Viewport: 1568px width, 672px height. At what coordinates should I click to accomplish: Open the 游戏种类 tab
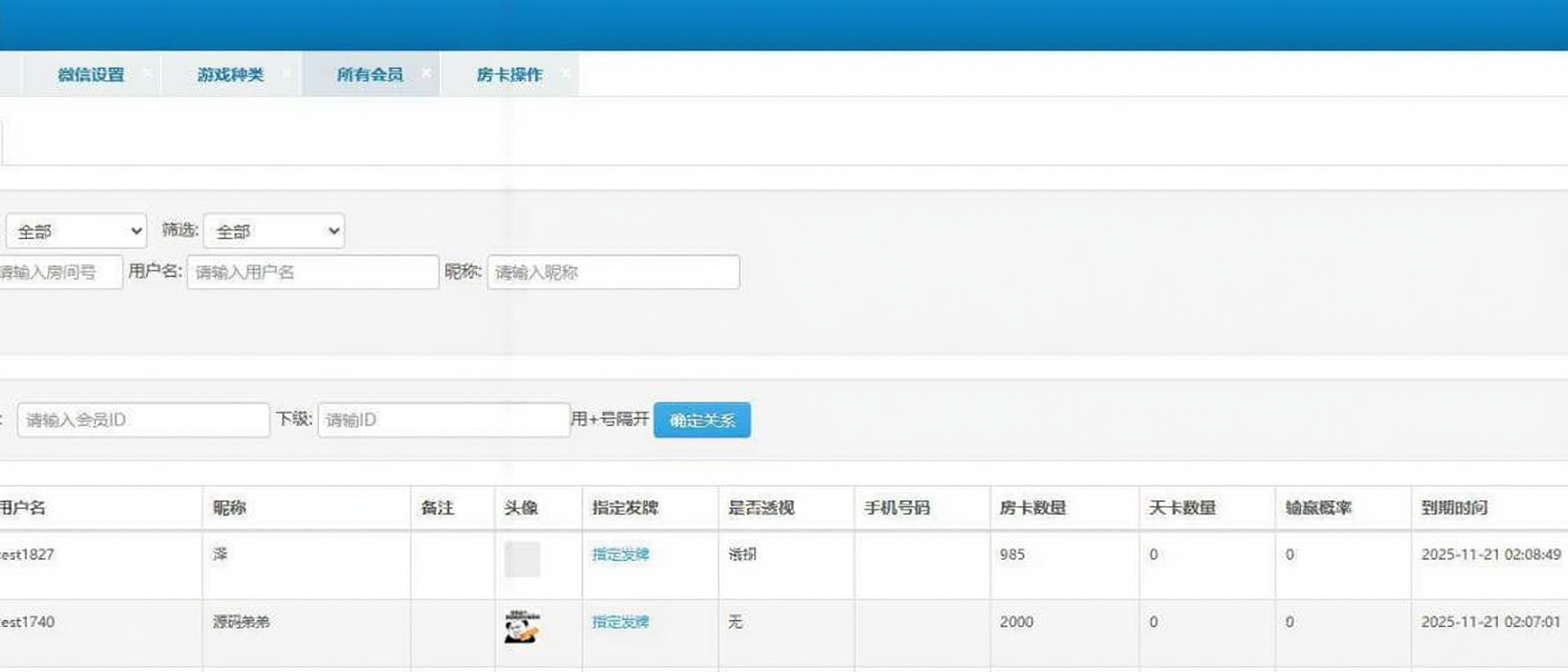point(230,75)
